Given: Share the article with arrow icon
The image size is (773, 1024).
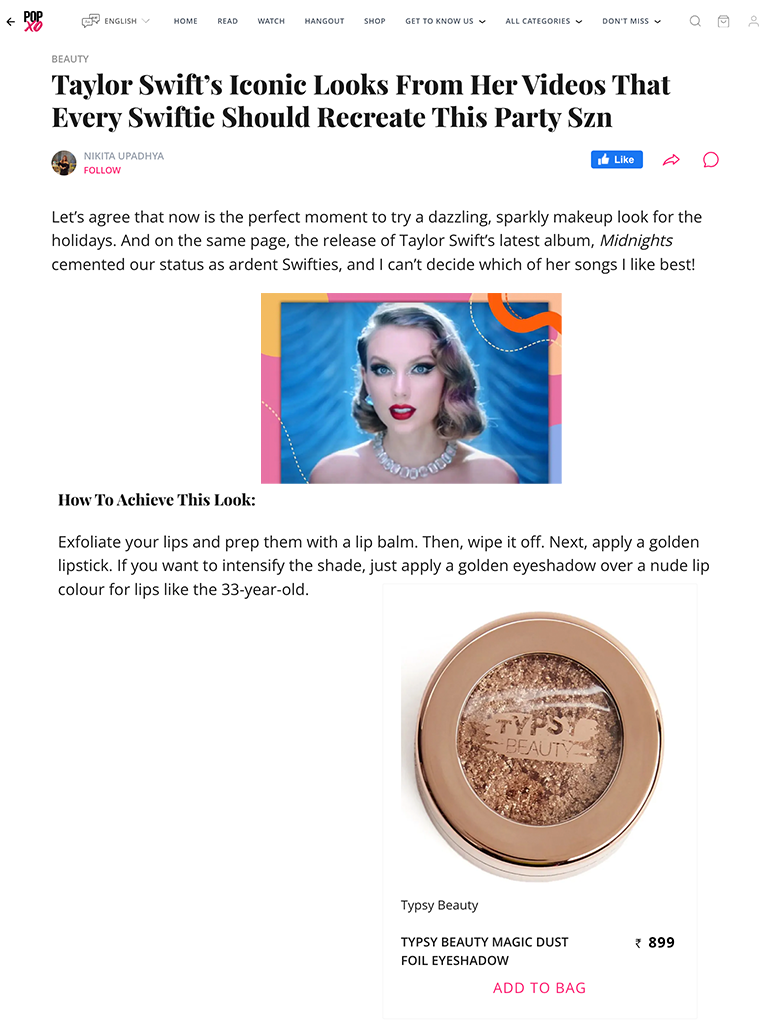Looking at the screenshot, I should point(671,160).
